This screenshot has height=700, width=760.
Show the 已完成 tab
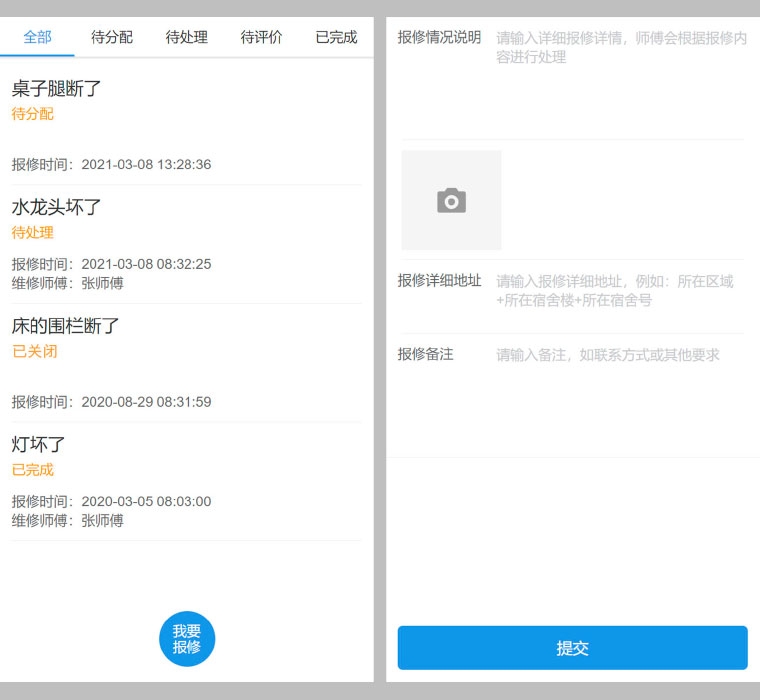pos(336,37)
